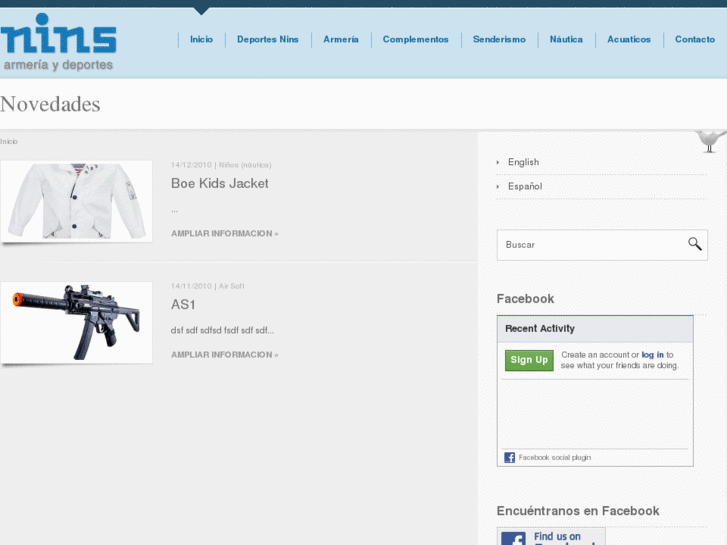Click the Encuéntranos en Facebook heading

[x=578, y=511]
